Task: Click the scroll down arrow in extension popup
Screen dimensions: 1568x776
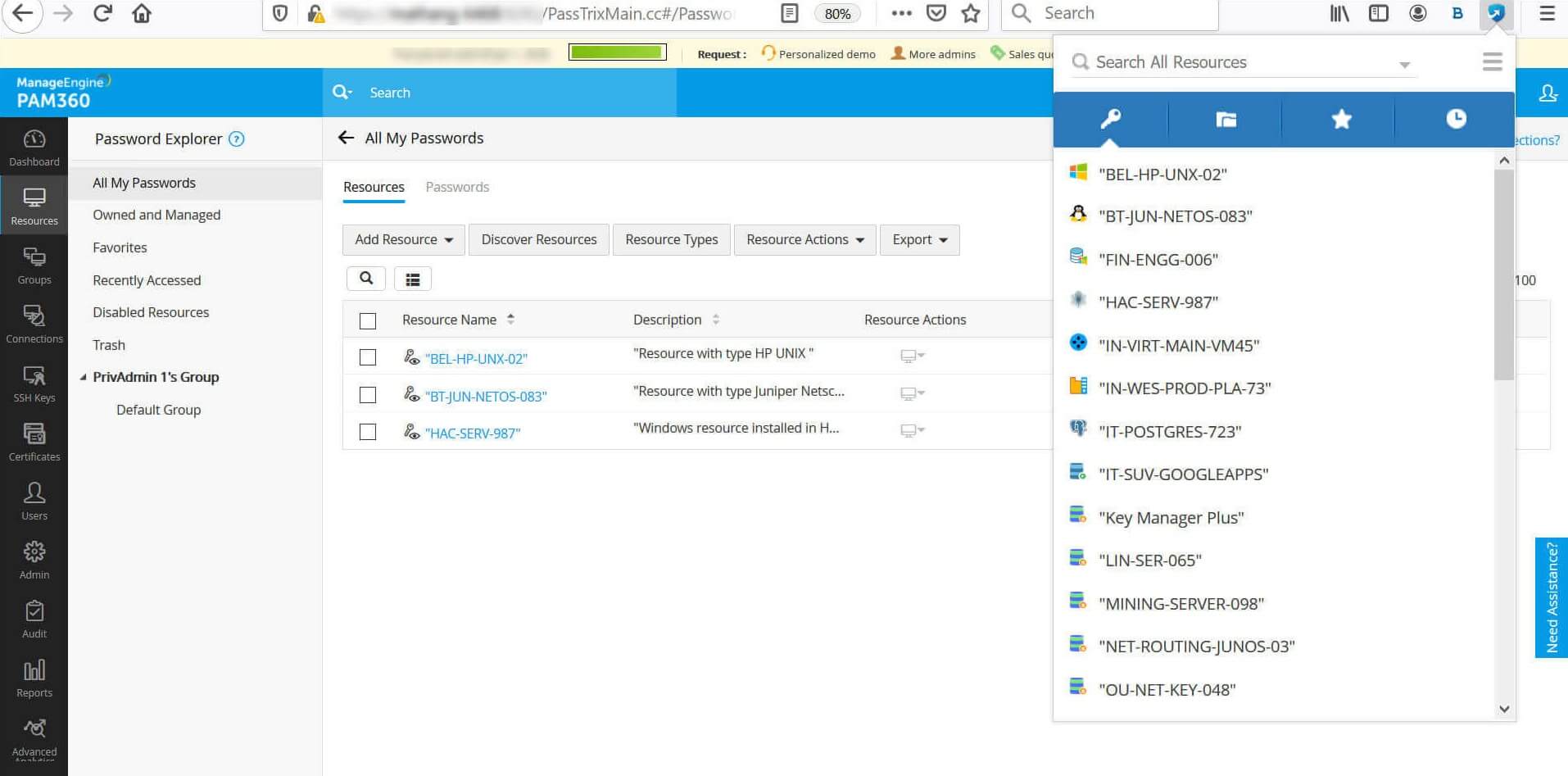Action: point(1504,710)
